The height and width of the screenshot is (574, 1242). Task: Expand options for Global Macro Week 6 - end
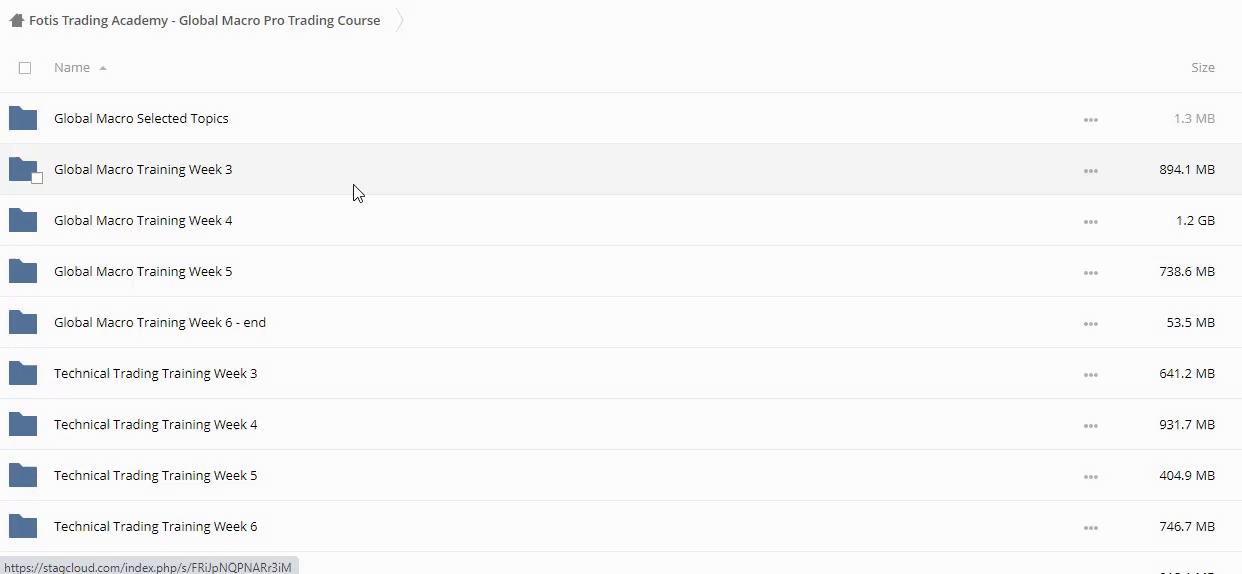click(x=1090, y=324)
